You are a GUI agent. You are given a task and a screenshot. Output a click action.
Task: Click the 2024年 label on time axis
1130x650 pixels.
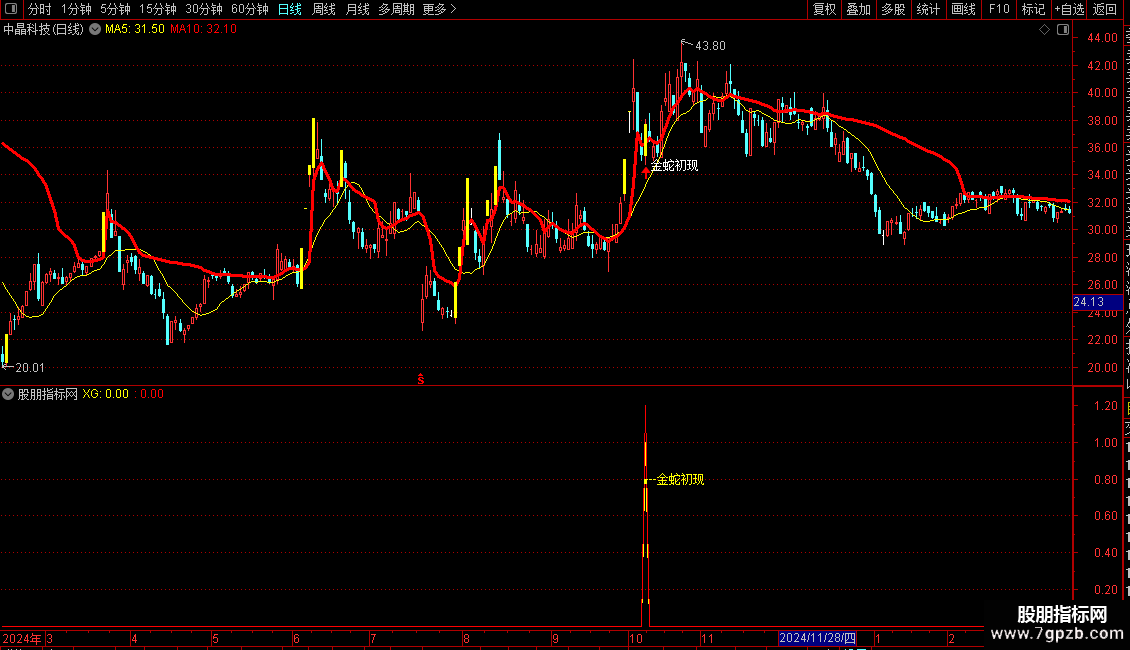pyautogui.click(x=22, y=638)
